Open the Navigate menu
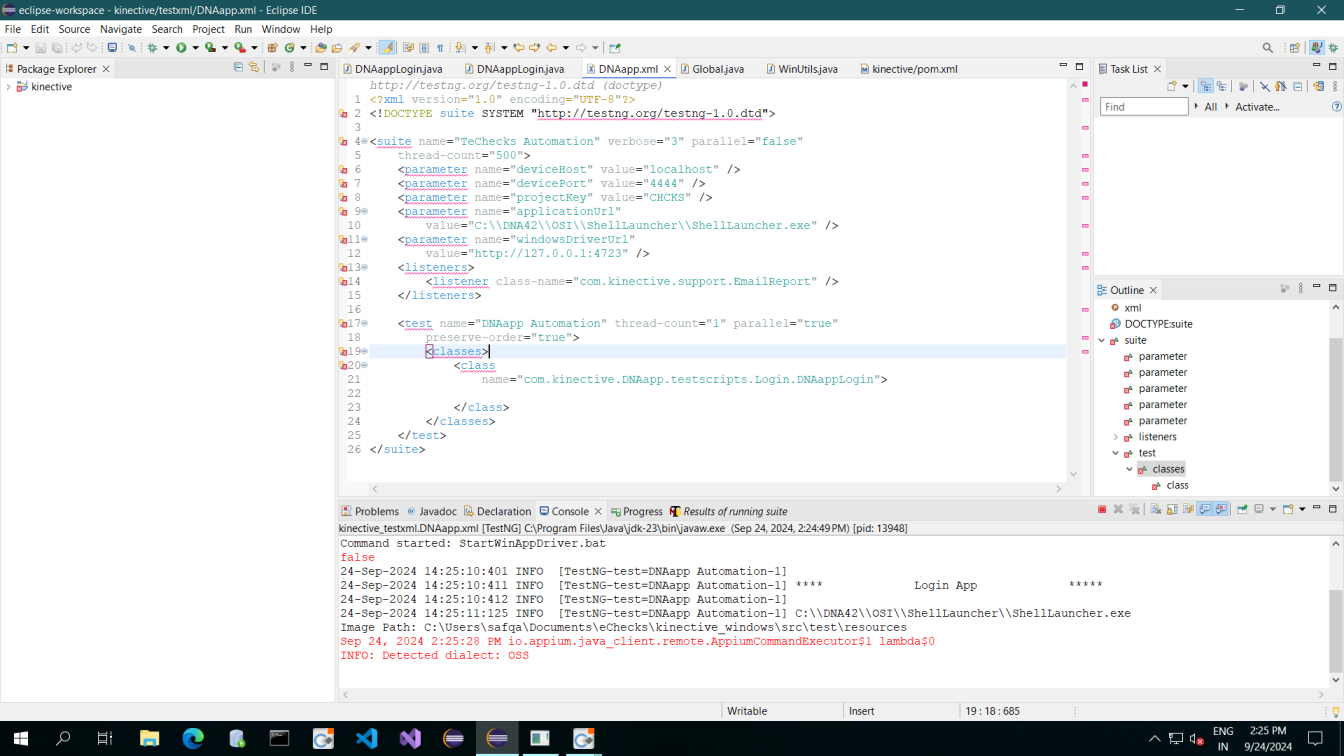Viewport: 1344px width, 756px height. pos(120,29)
